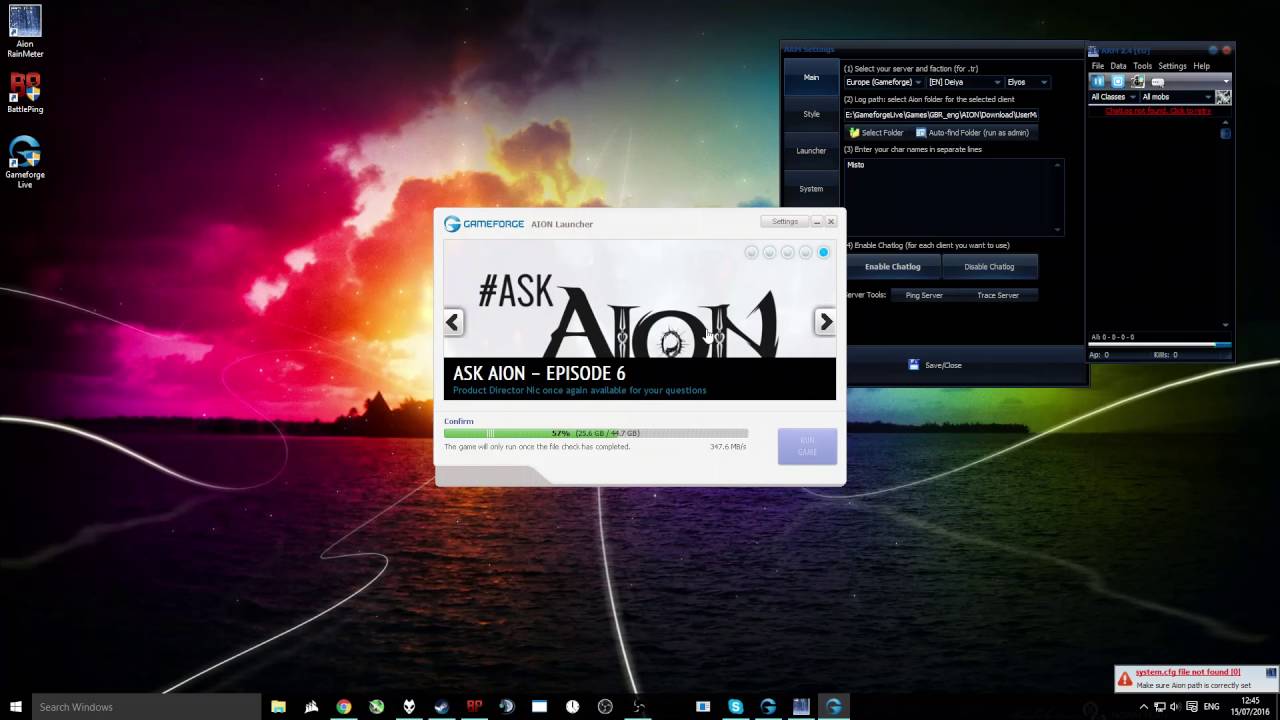Click Select Folder button

click(876, 132)
